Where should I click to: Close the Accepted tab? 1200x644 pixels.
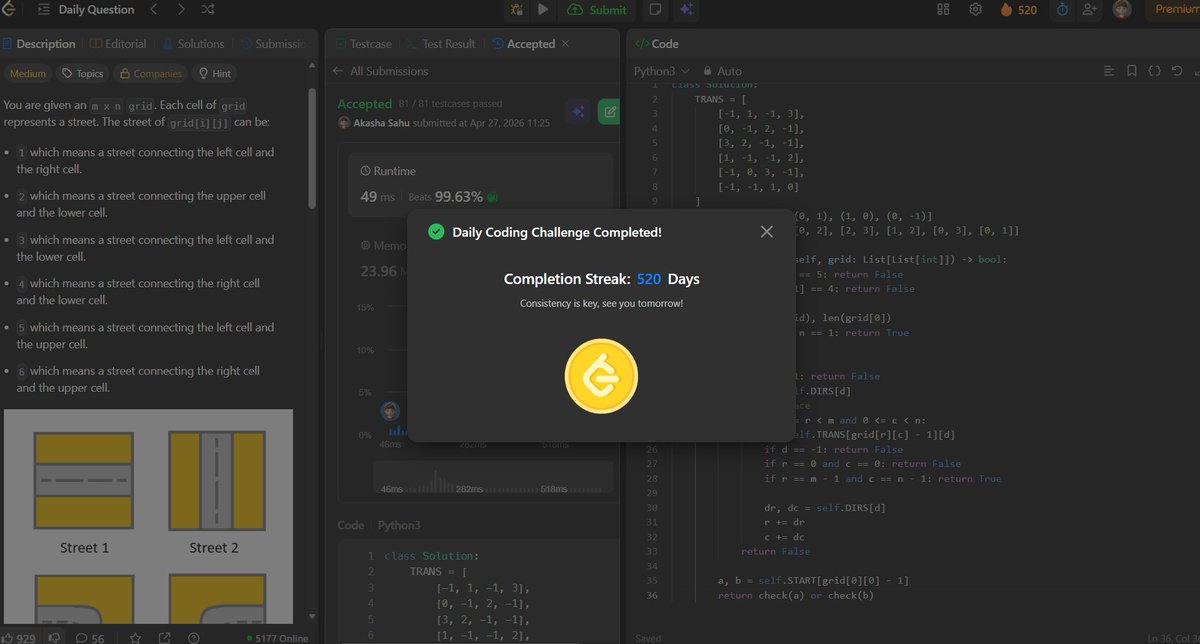565,44
